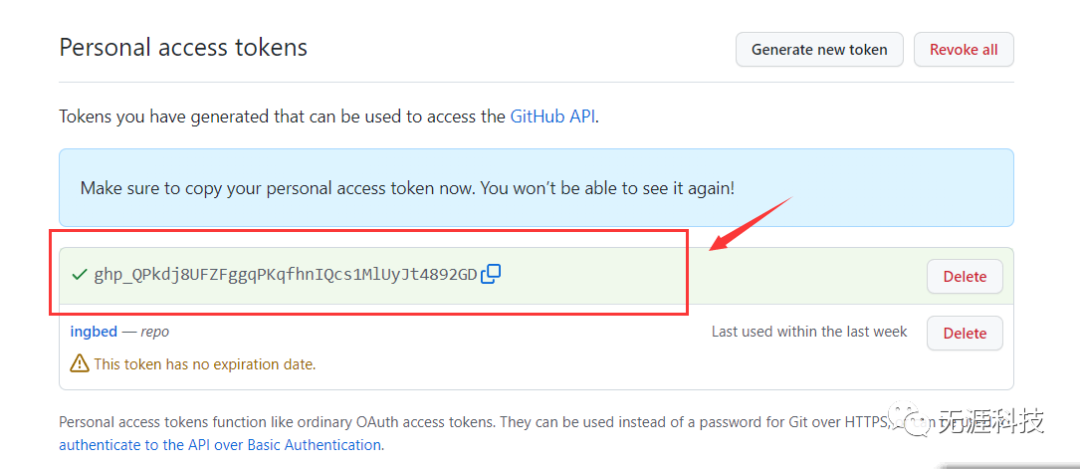Copy the new token with the clipboard icon
Image resolution: width=1080 pixels, height=469 pixels.
coord(491,274)
